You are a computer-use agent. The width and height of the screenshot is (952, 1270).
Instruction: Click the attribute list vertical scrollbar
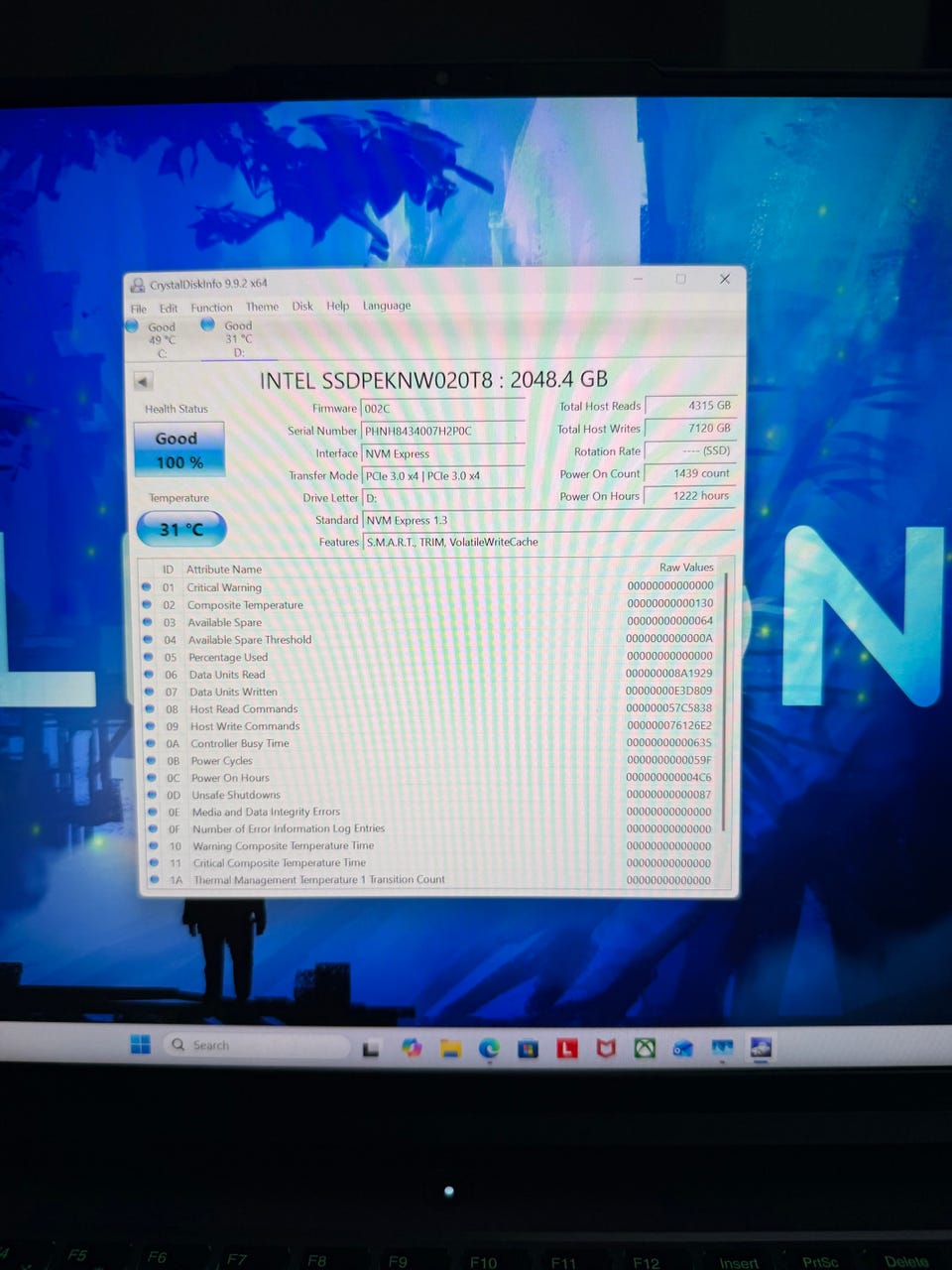coord(727,701)
